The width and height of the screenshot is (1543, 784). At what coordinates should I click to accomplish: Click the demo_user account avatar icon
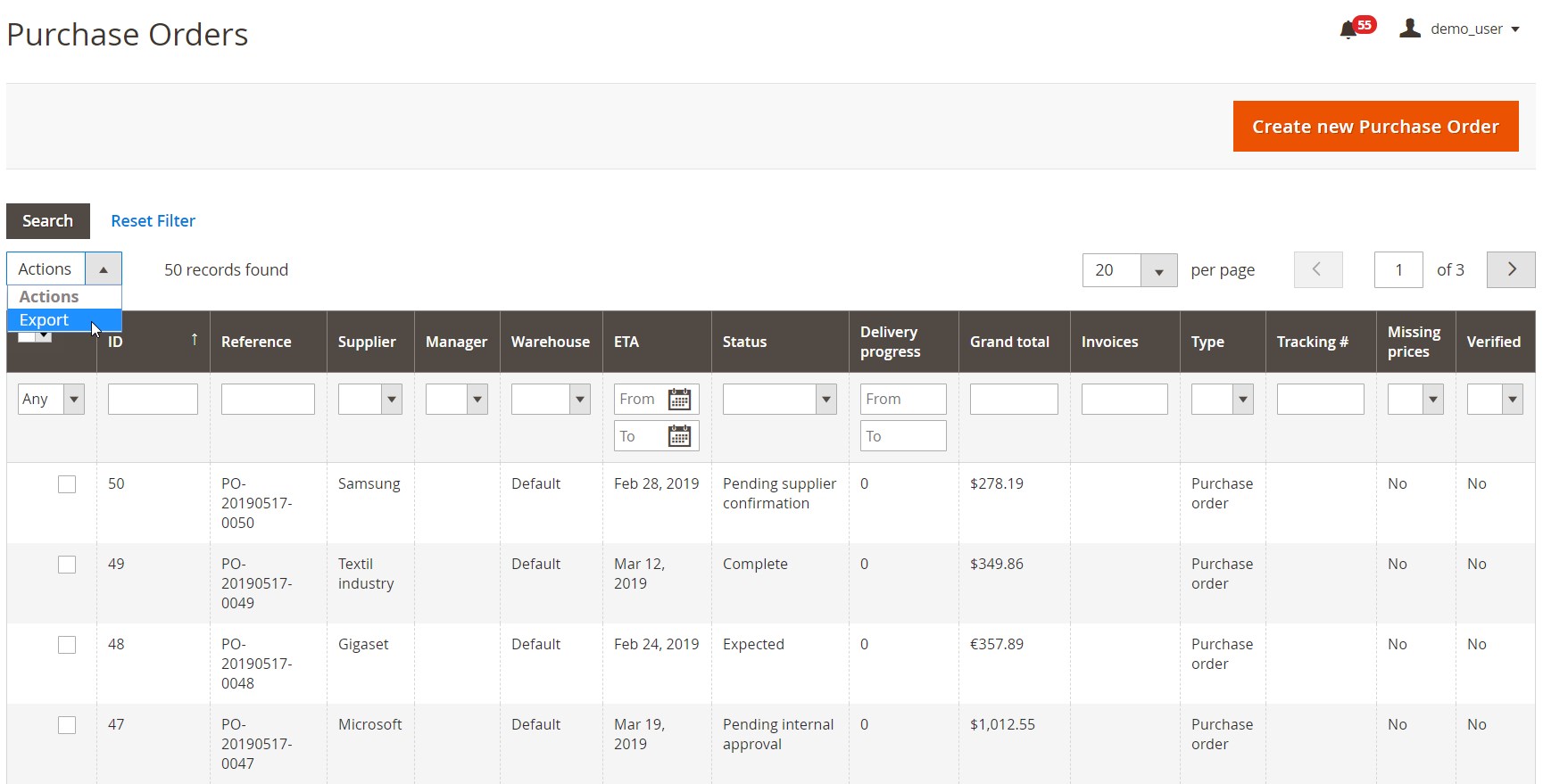coord(1410,29)
